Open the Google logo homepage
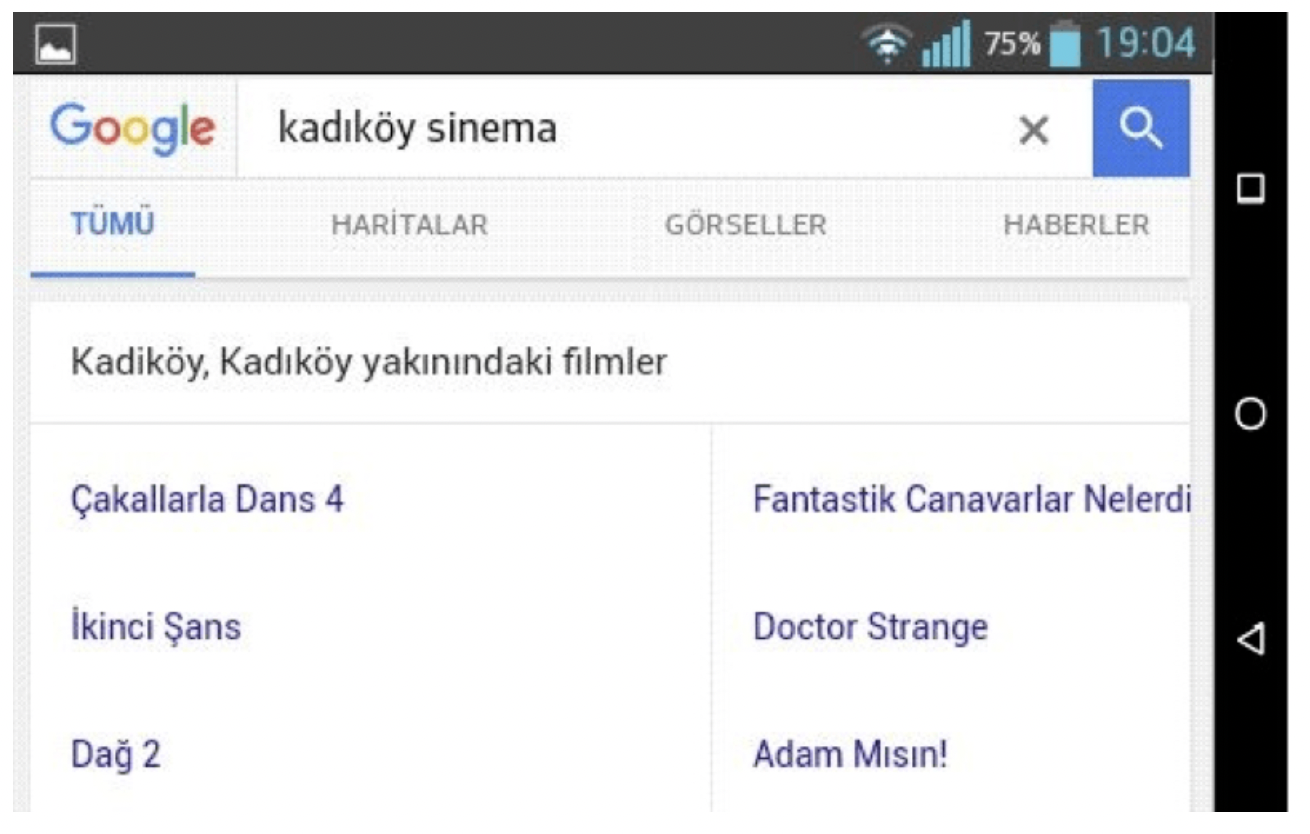 coord(133,129)
